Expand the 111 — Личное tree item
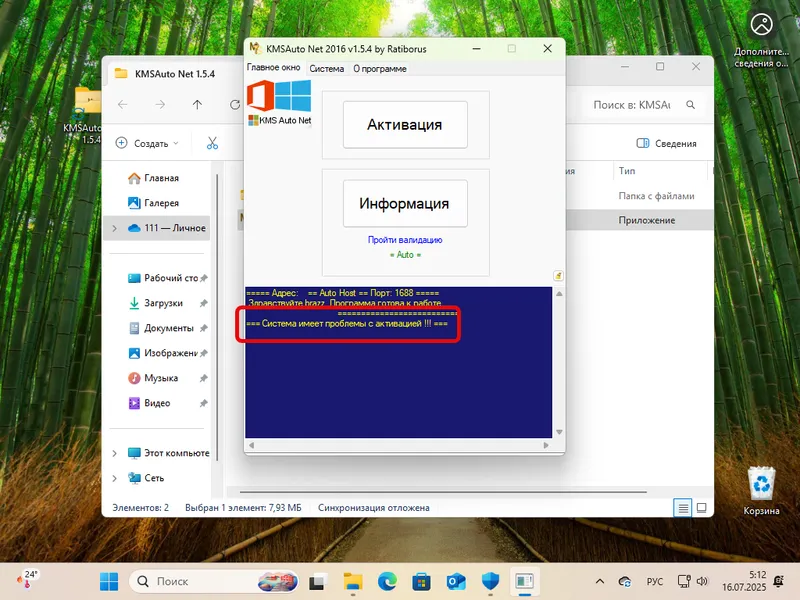Viewport: 800px width, 600px height. coord(117,227)
